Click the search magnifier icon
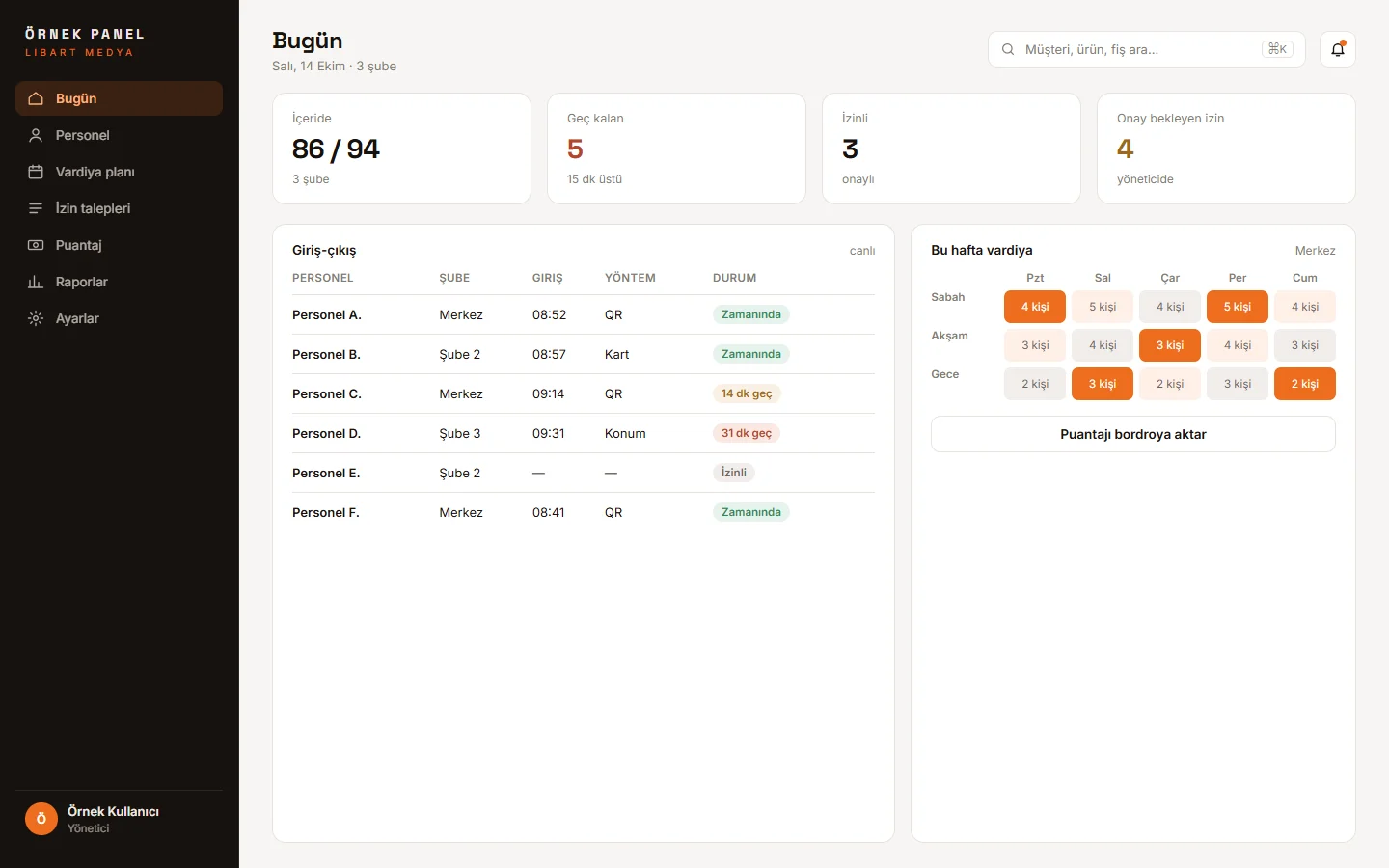The image size is (1389, 868). (x=1008, y=49)
